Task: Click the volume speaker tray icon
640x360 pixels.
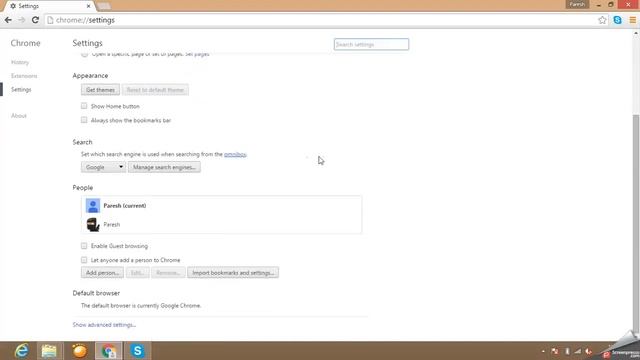Action: (x=589, y=351)
